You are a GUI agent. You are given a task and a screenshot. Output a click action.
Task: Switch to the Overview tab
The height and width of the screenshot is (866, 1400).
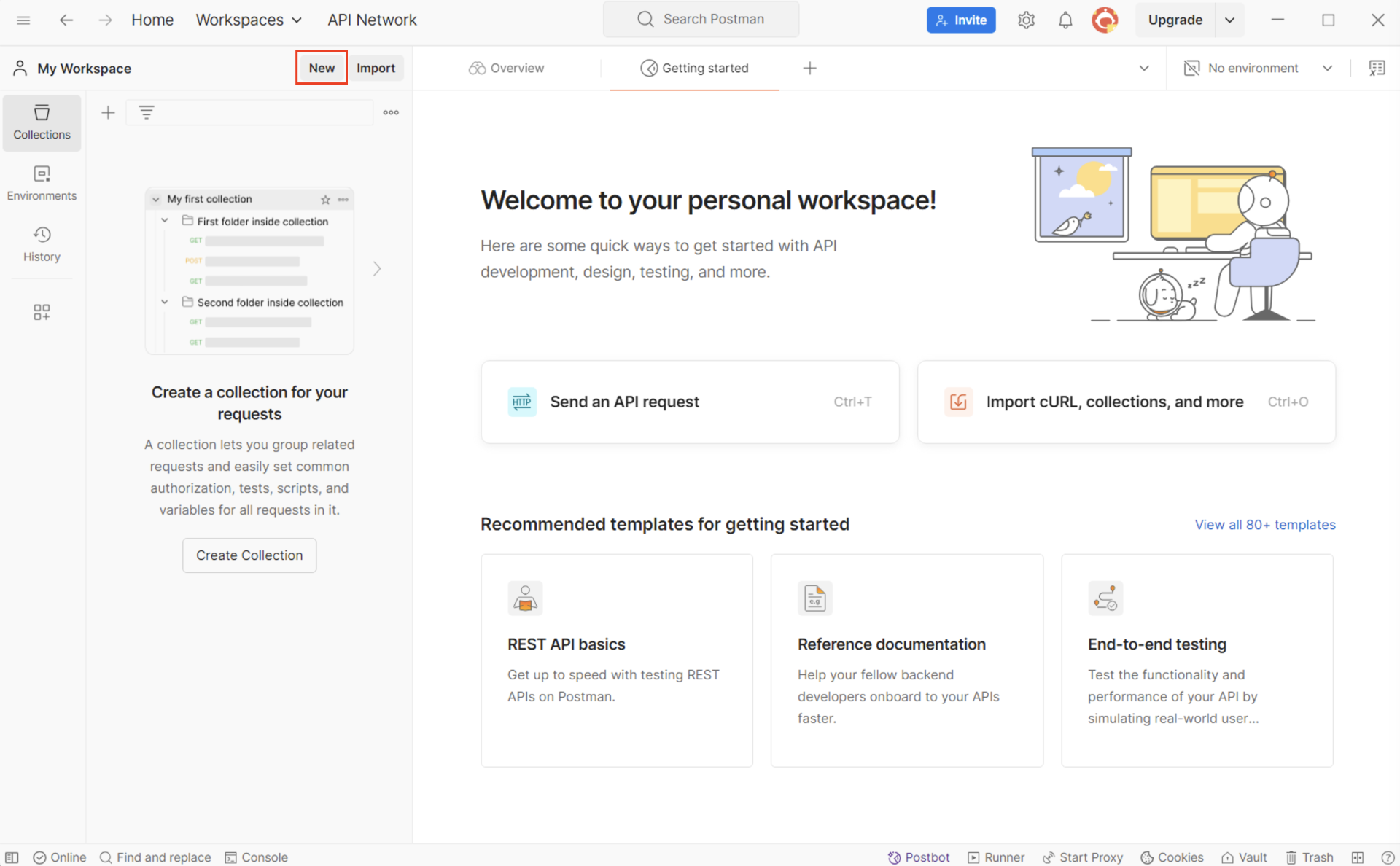click(x=507, y=68)
